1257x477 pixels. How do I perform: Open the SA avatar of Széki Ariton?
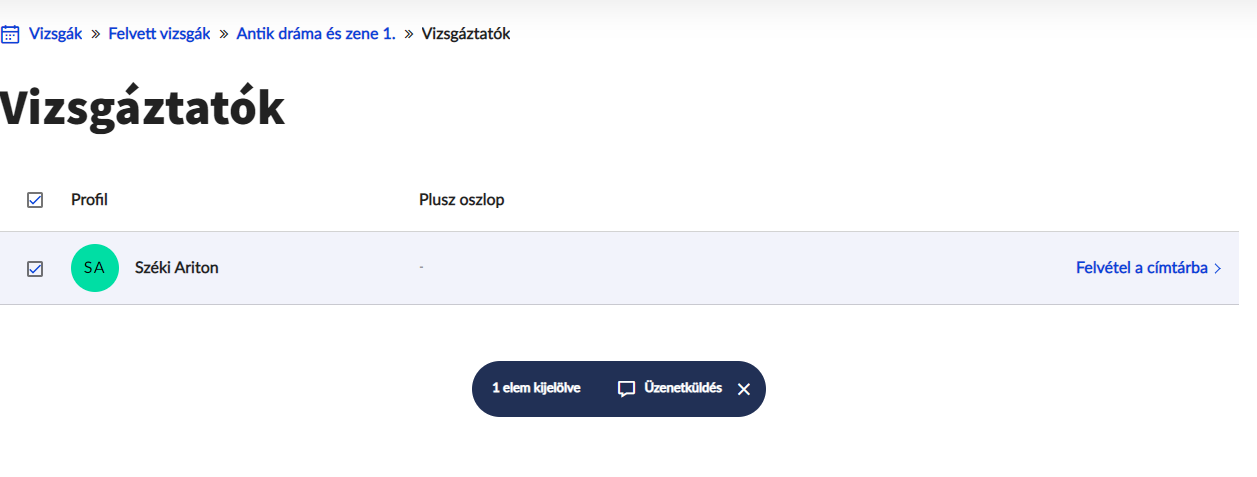point(94,268)
